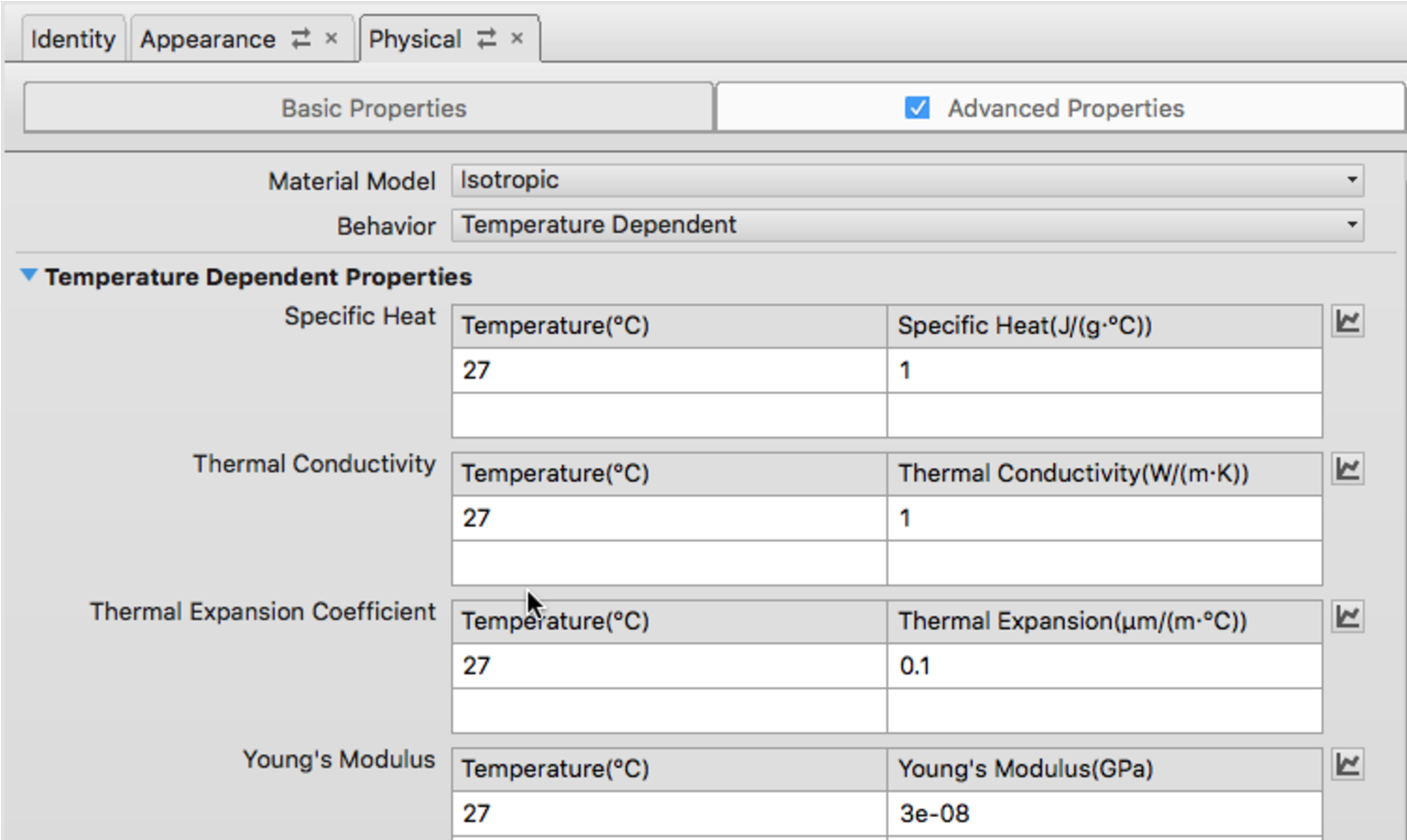Click the swap arrows on Physical tab

point(487,38)
